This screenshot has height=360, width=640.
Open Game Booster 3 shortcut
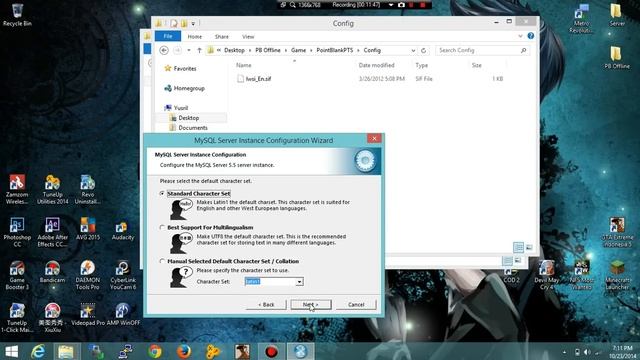17,275
